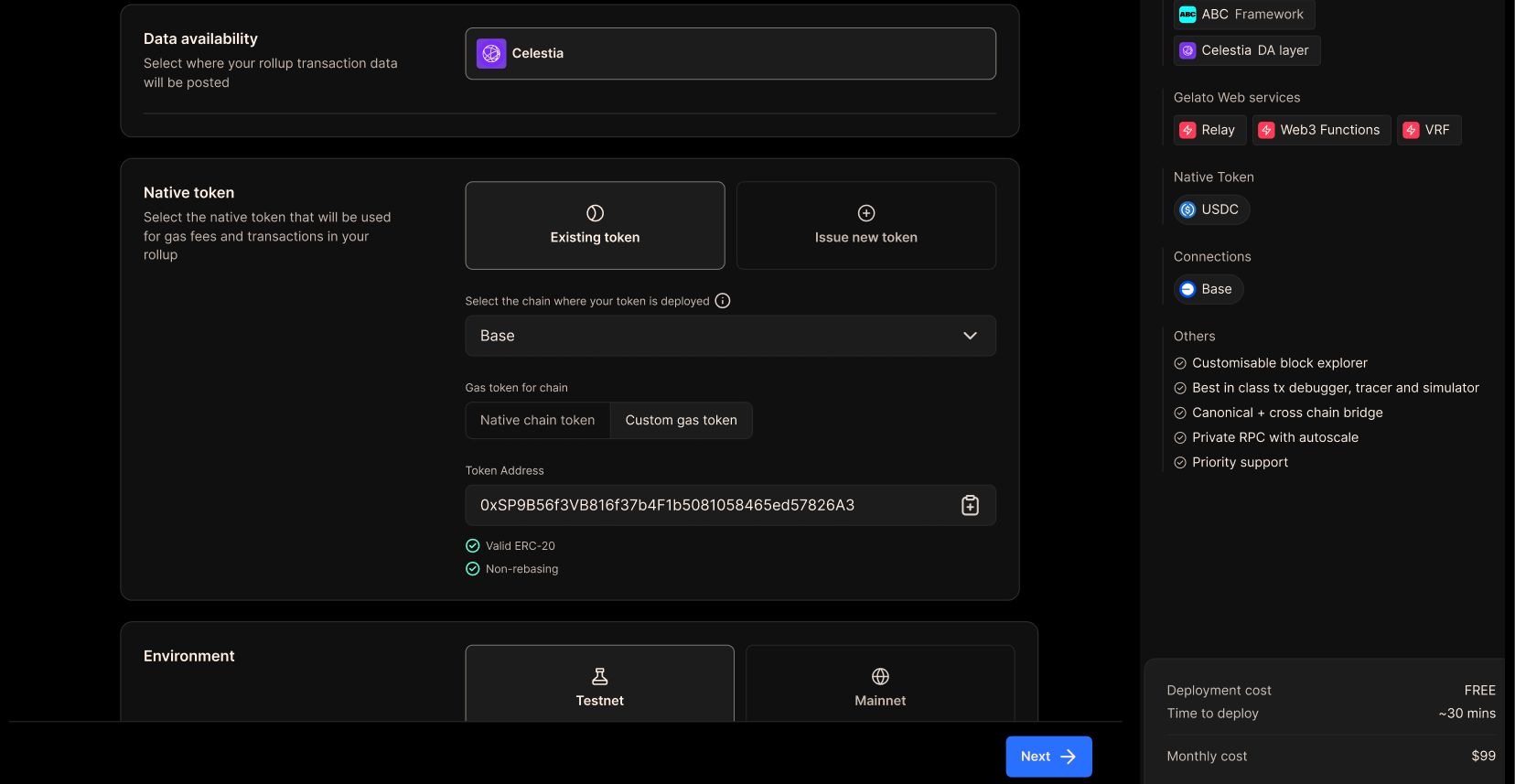The height and width of the screenshot is (784, 1515).
Task: Select the Issue new token option
Action: point(866,225)
